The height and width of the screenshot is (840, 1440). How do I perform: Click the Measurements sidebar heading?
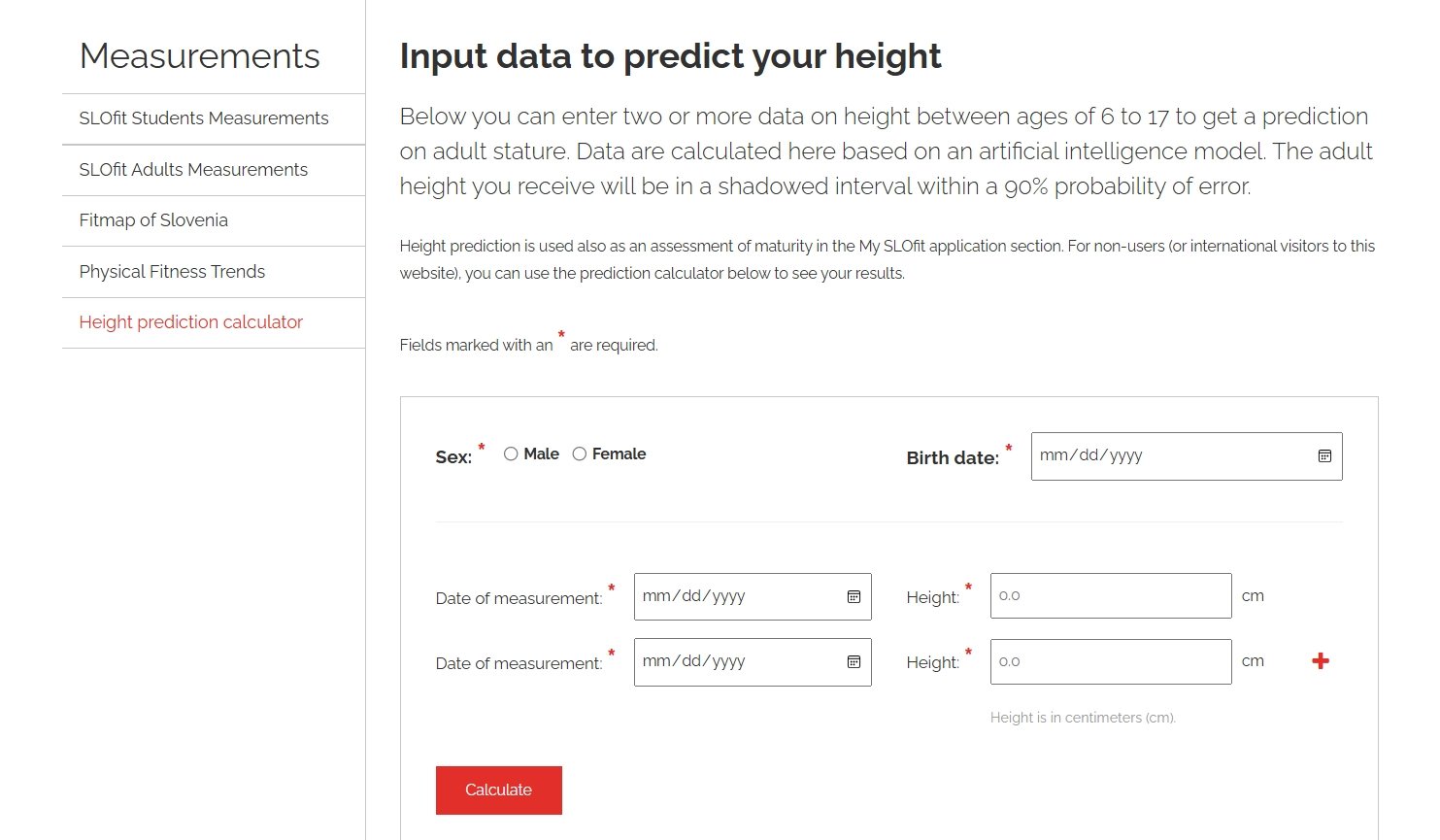pyautogui.click(x=199, y=56)
